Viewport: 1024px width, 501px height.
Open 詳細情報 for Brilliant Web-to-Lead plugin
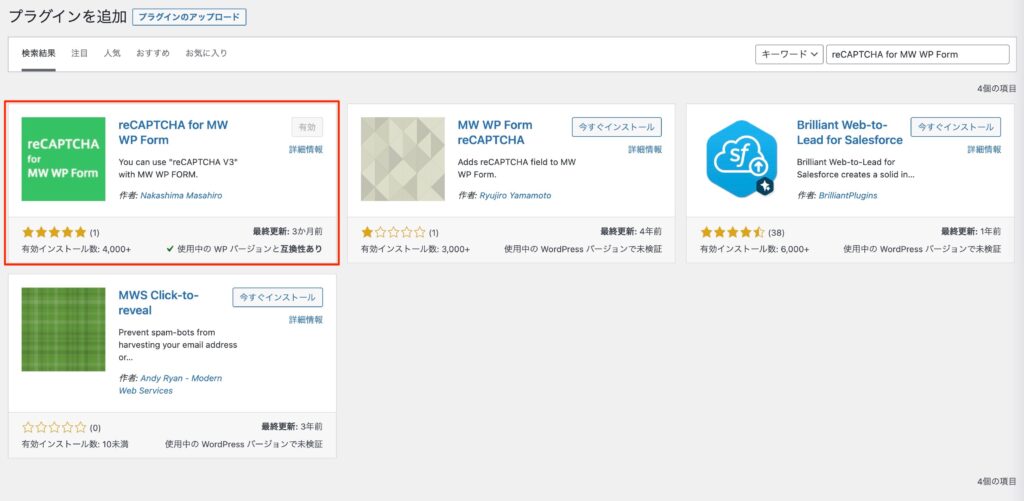click(984, 149)
